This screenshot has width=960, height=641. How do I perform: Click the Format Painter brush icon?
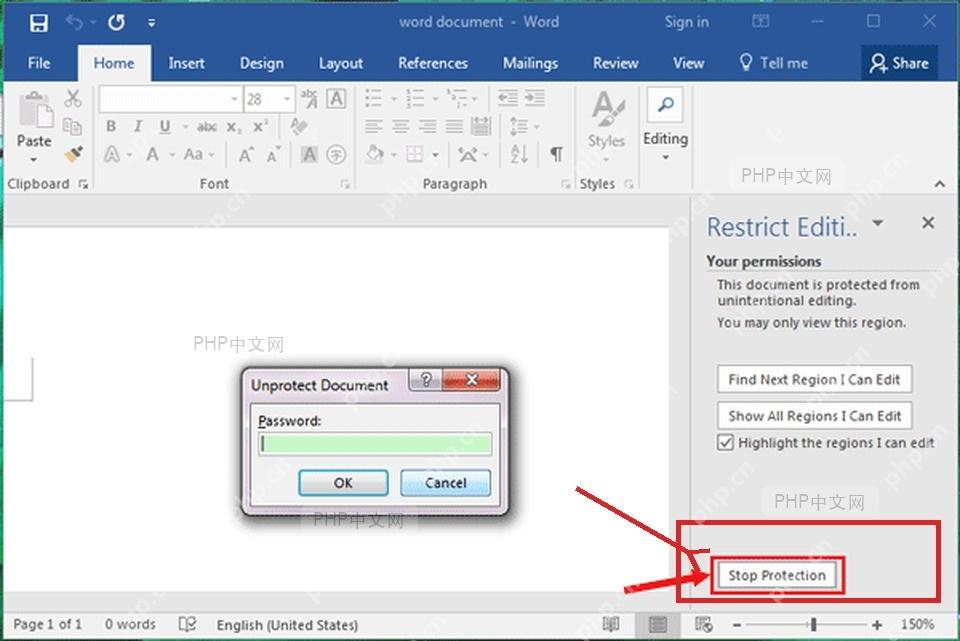[x=73, y=154]
